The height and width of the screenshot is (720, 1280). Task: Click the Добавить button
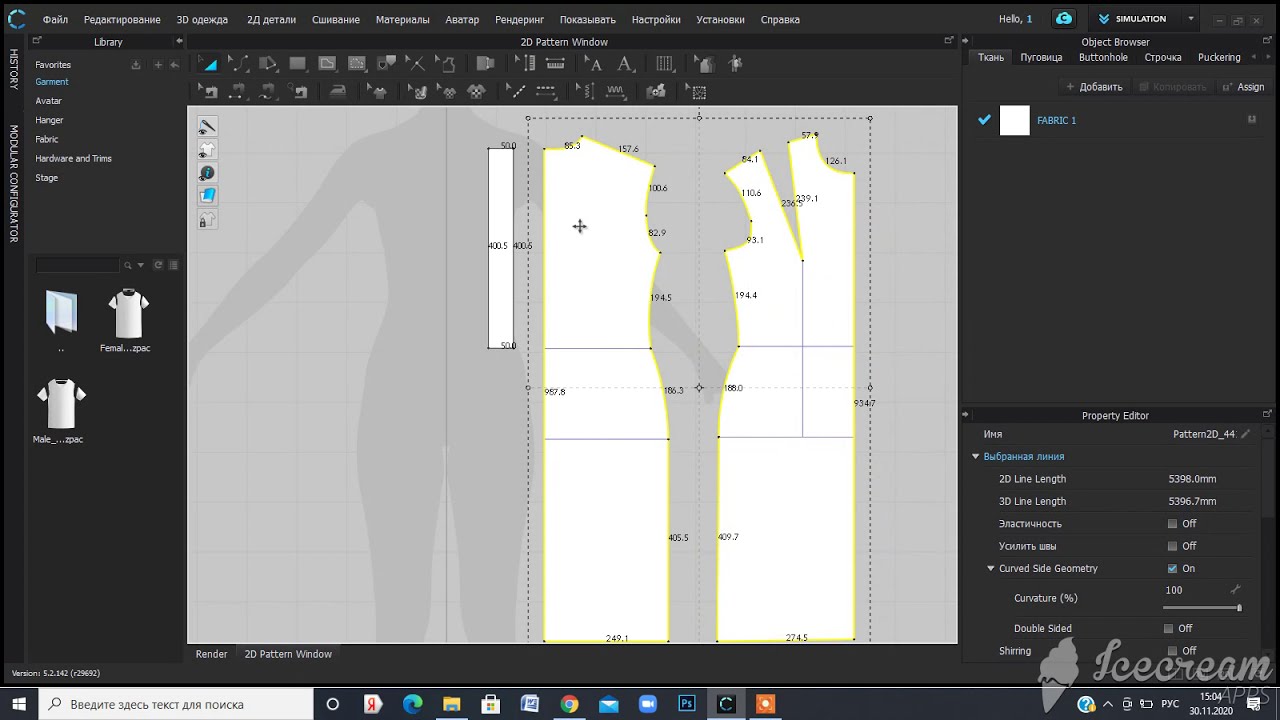pyautogui.click(x=1094, y=87)
